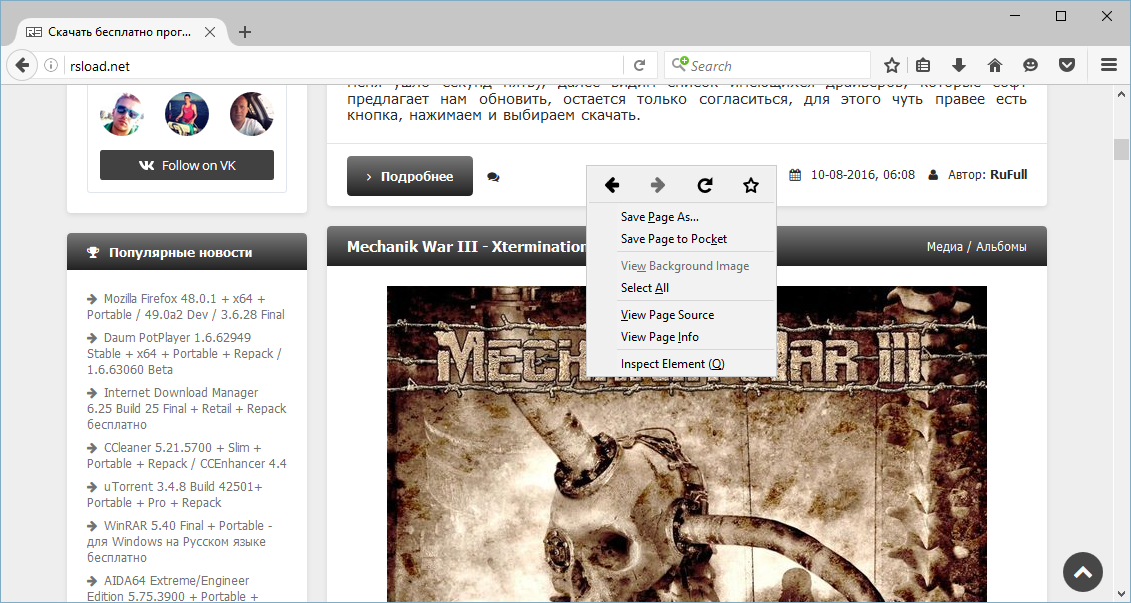The image size is (1131, 603).
Task: Show bookmarks list icon in toolbar
Action: pos(923,66)
